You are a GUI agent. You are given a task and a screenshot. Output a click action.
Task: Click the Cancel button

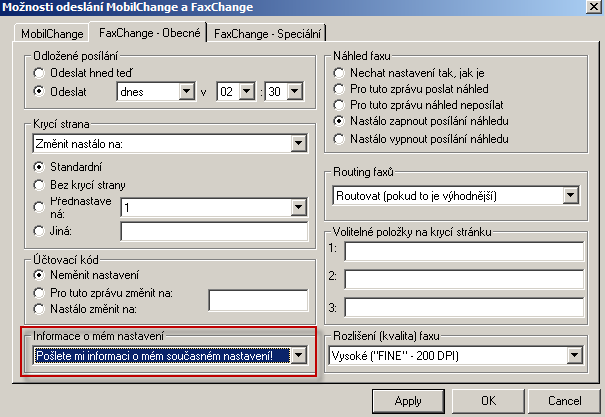(564, 401)
